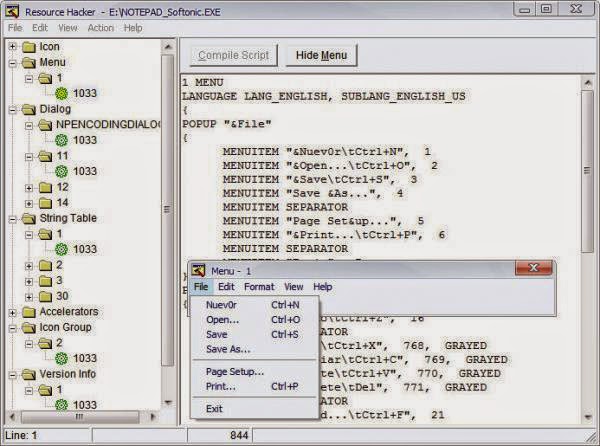Click the 1033 gear icon under Dialog 11
Screen dimensions: 600x446
click(61, 171)
